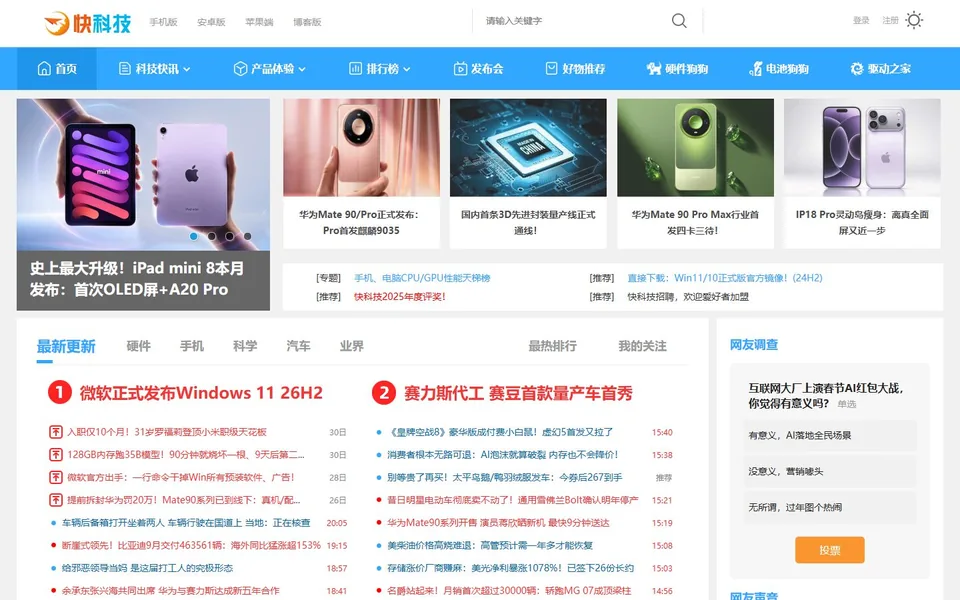Open the 苹果端 header link
Viewport: 960px width, 600px height.
click(259, 22)
